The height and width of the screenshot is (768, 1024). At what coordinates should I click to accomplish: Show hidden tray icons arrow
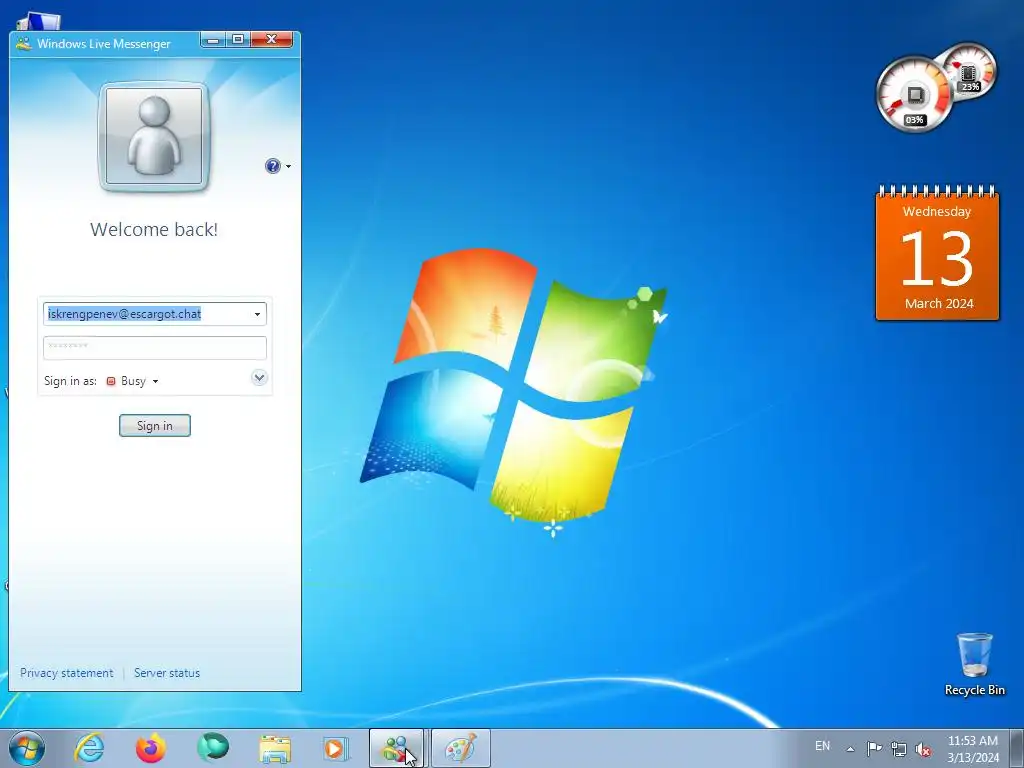click(x=850, y=749)
